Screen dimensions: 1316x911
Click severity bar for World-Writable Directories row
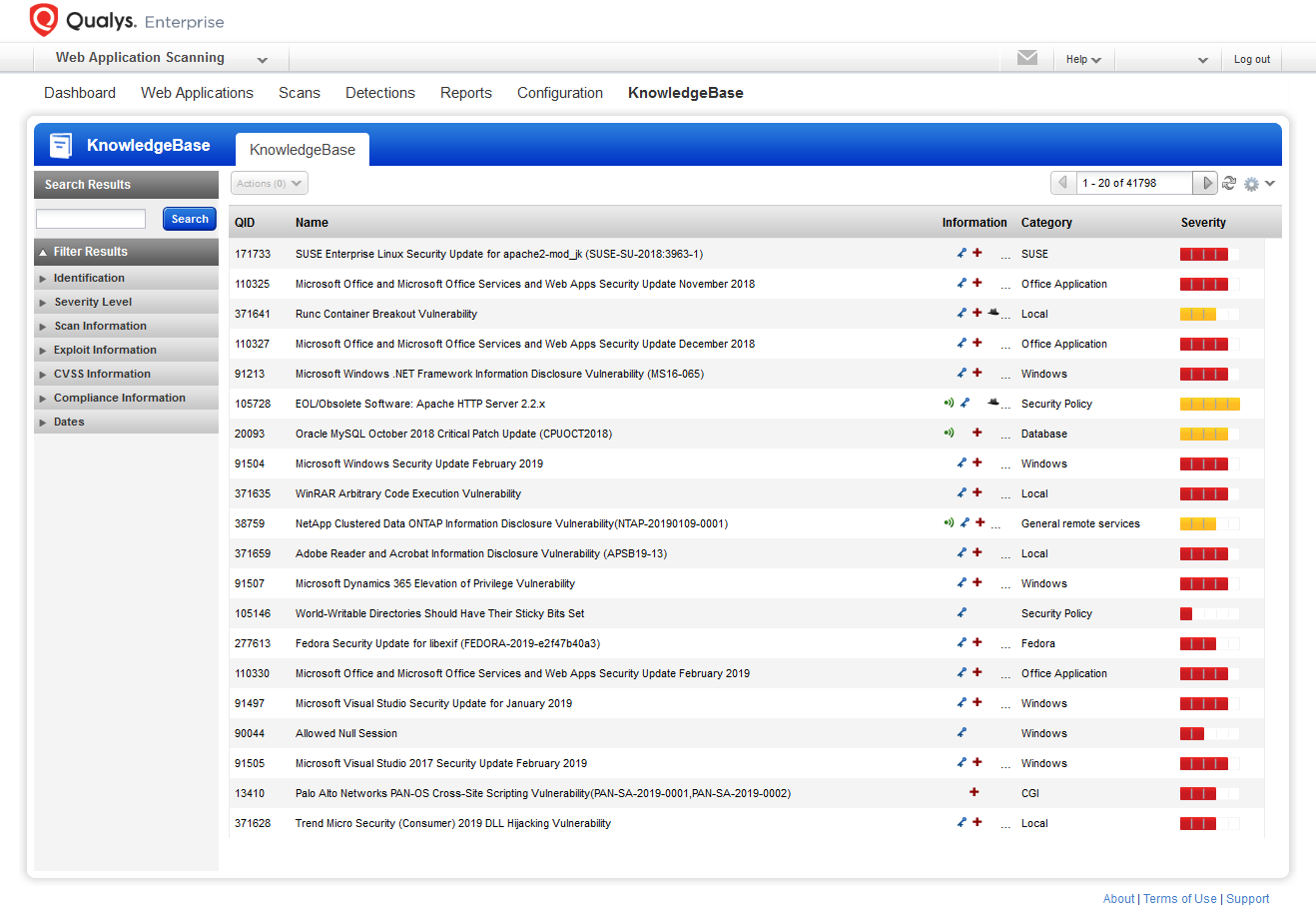pos(1210,613)
